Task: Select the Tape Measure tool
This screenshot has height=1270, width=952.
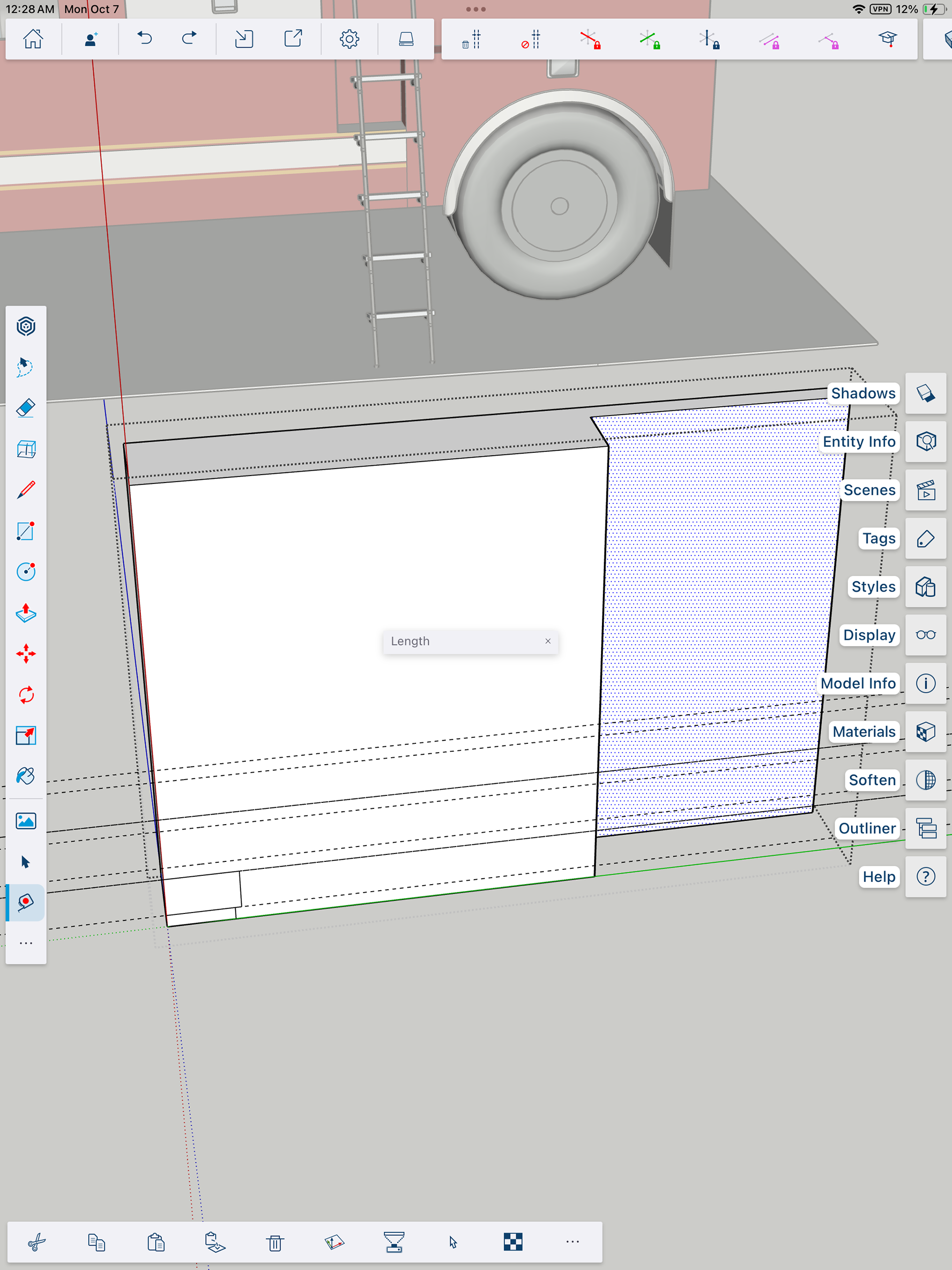Action: 26,903
